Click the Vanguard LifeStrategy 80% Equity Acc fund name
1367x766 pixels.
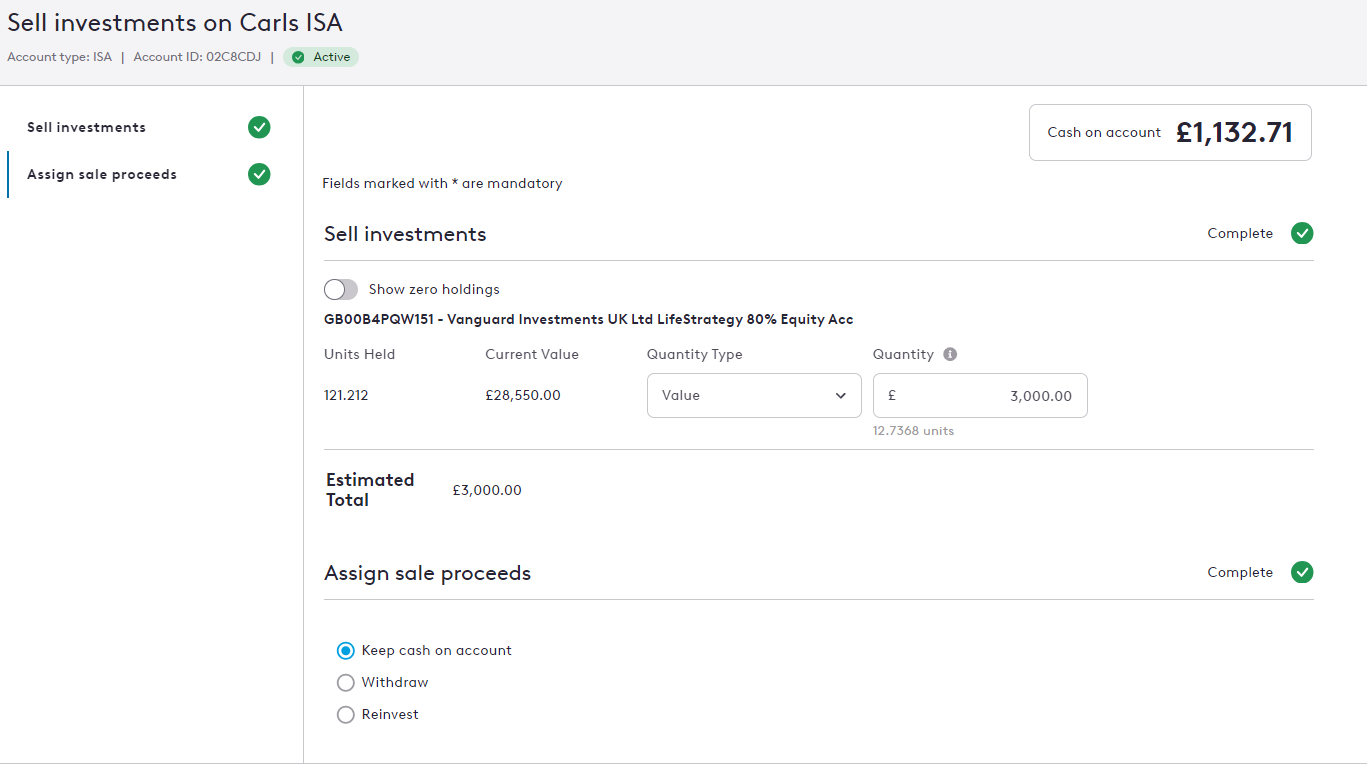pyautogui.click(x=588, y=319)
